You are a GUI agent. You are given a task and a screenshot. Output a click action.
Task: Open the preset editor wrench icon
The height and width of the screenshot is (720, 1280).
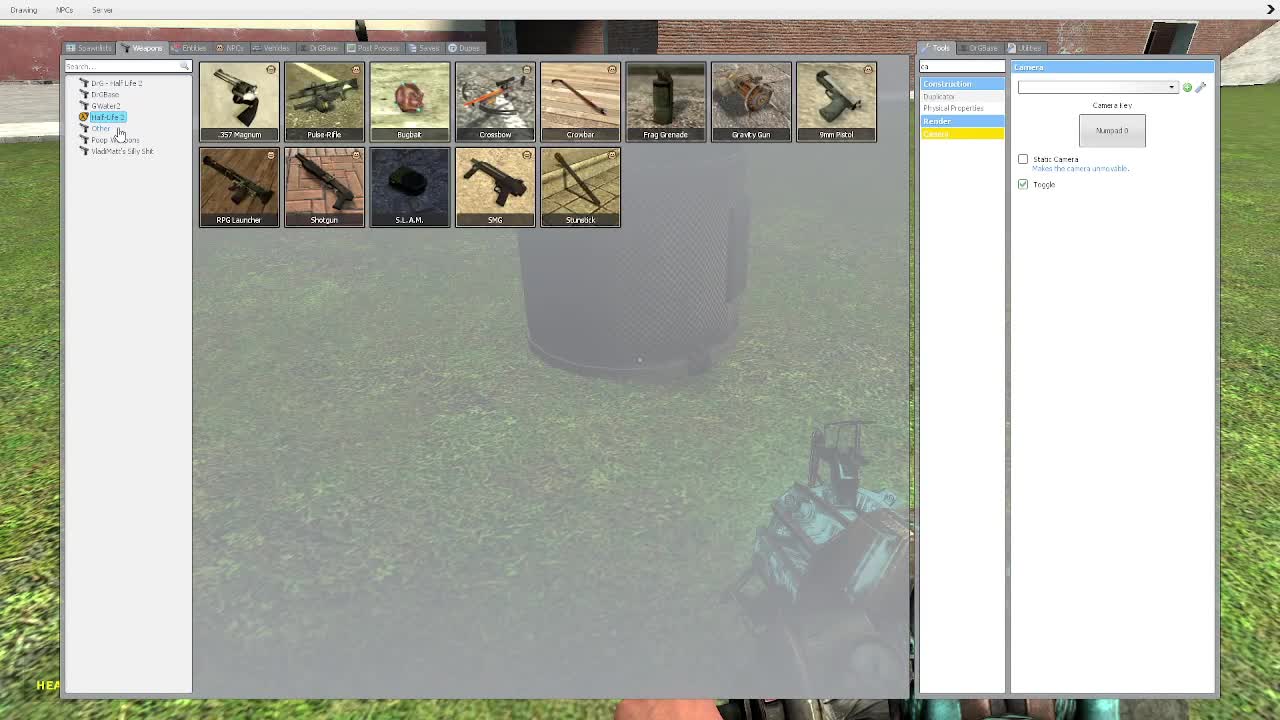coord(1200,87)
